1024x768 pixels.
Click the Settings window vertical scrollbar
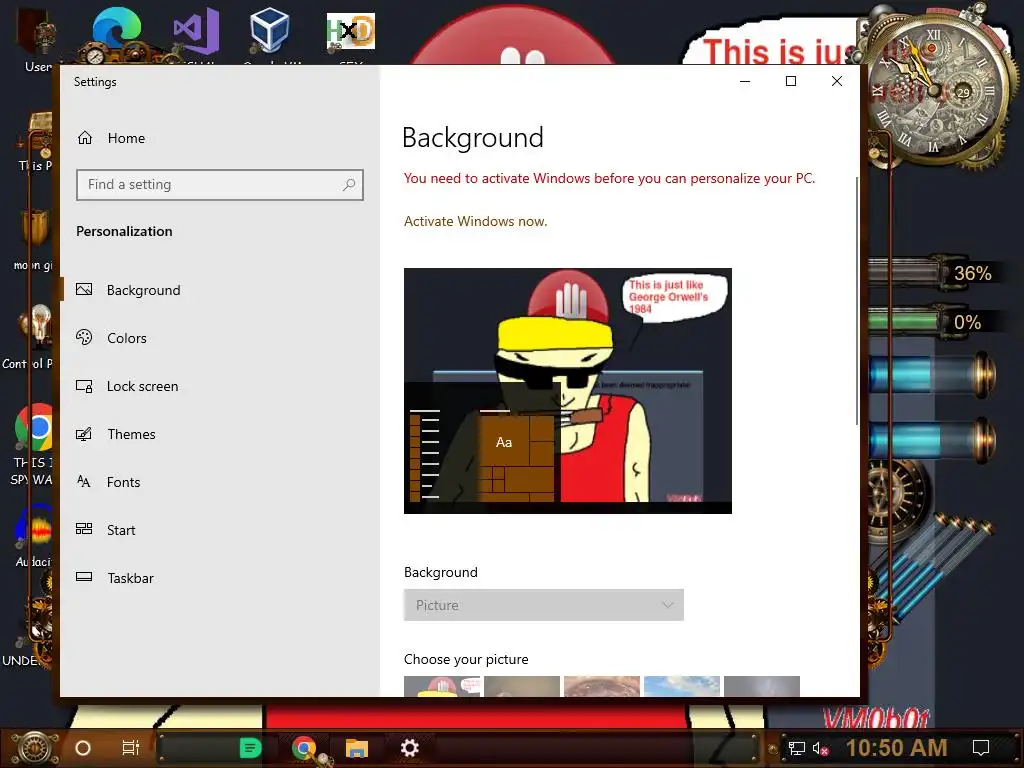856,300
